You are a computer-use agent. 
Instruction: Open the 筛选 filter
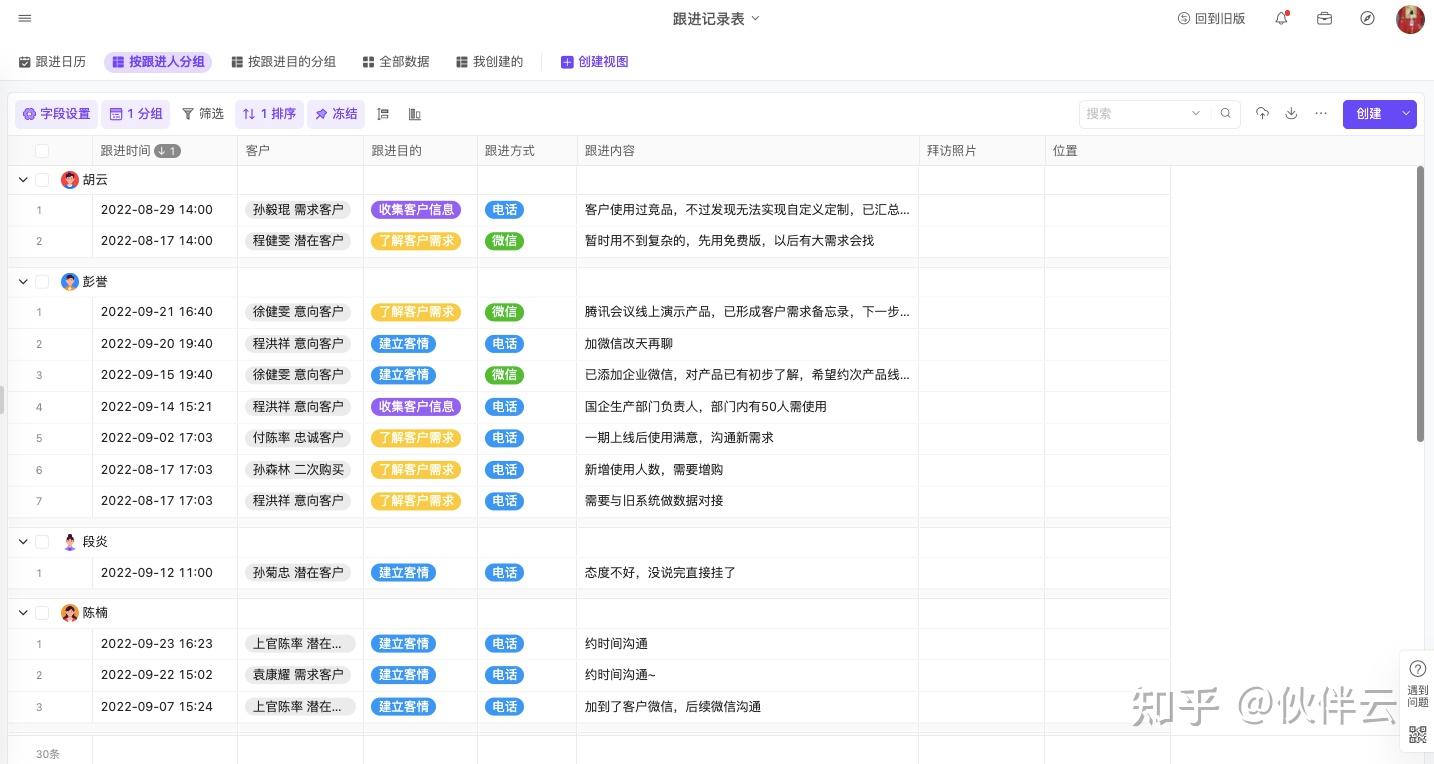(203, 114)
